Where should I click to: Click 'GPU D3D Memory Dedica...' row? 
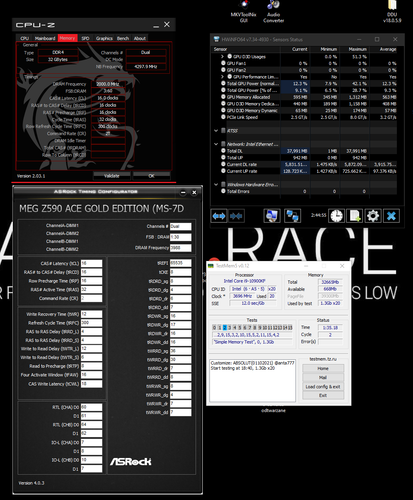click(x=309, y=104)
